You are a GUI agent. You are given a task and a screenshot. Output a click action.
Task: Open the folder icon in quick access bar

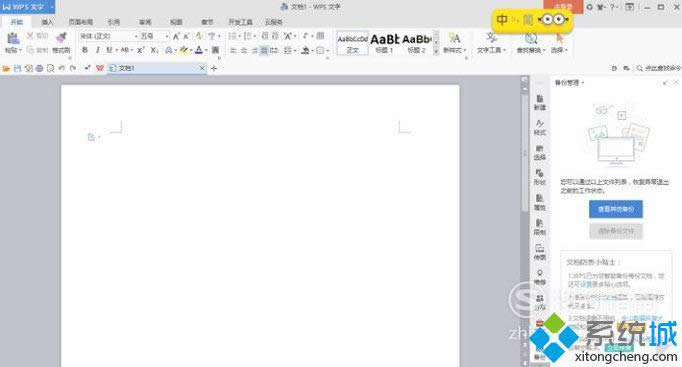[x=6, y=68]
